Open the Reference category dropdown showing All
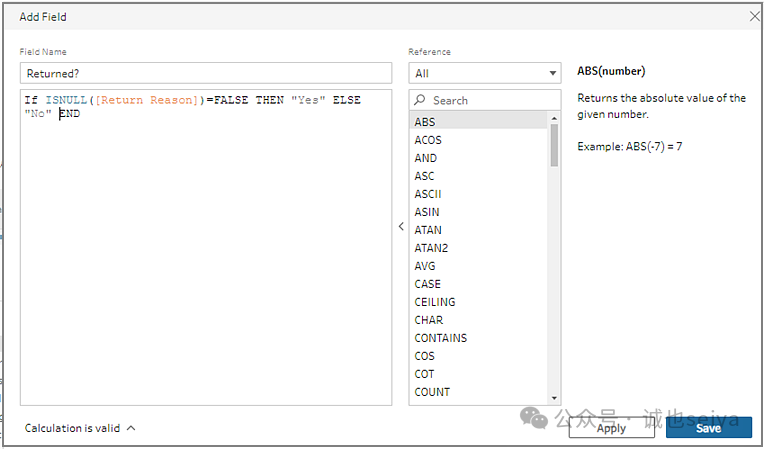The image size is (764, 449). tap(485, 74)
